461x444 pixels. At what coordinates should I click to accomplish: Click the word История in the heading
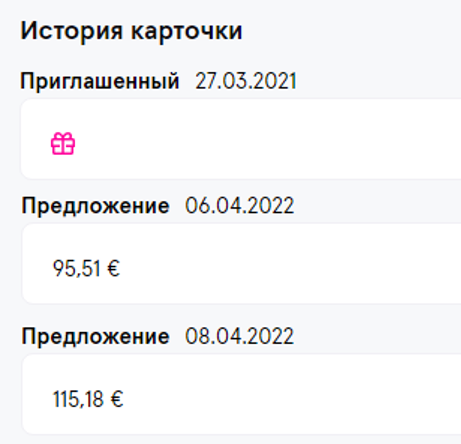point(72,32)
